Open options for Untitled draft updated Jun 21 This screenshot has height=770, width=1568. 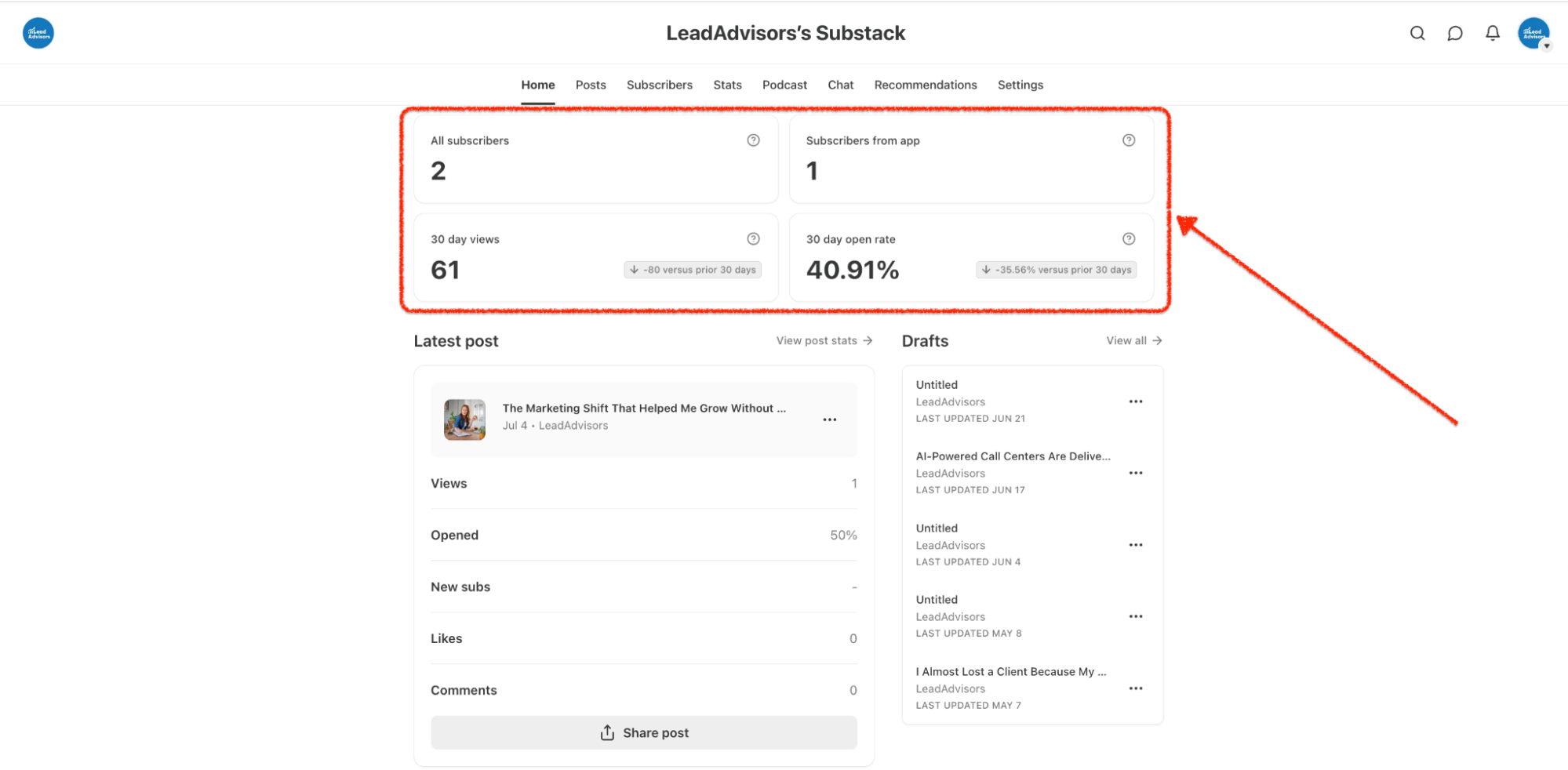1135,401
